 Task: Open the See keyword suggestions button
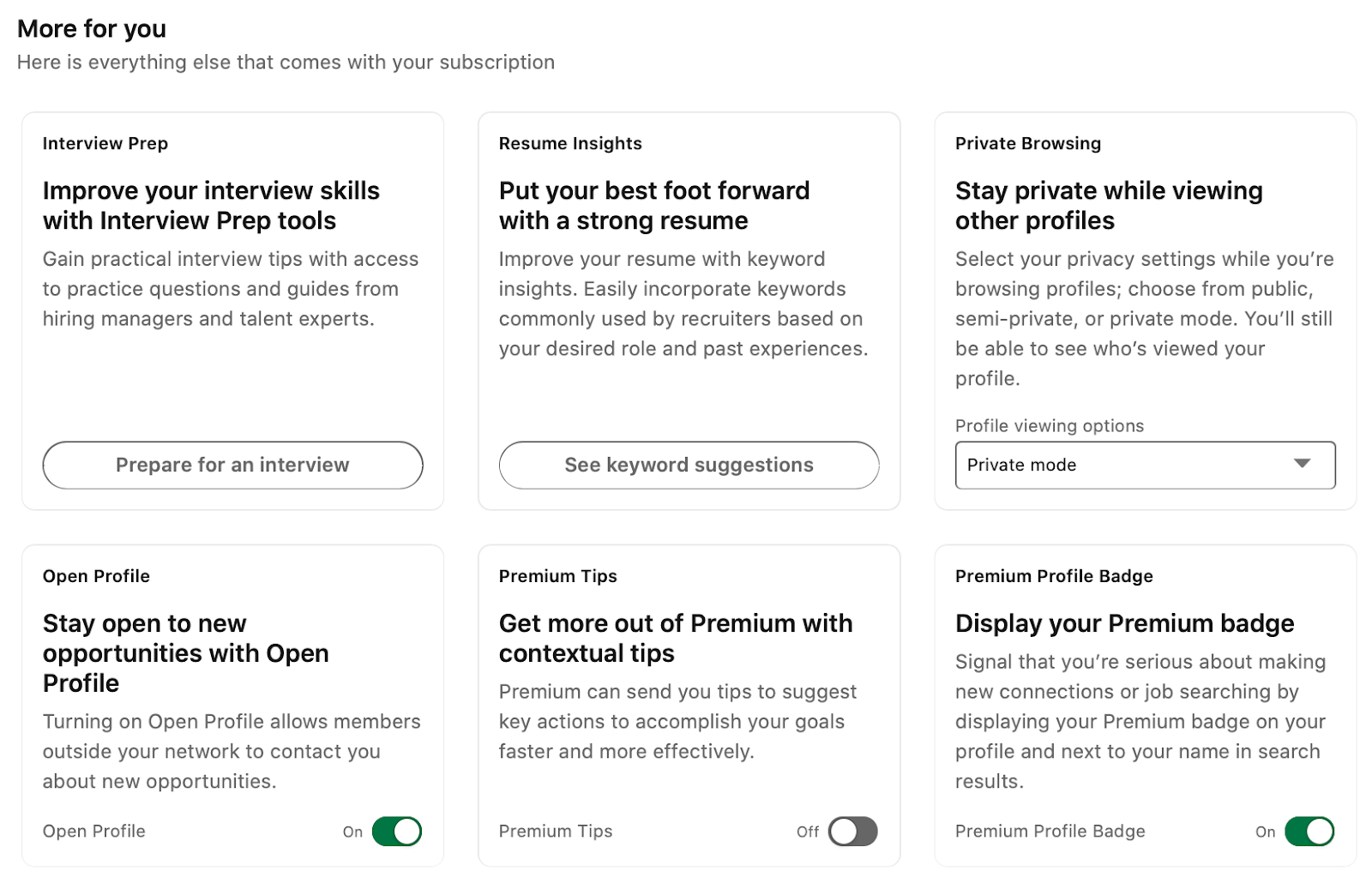click(x=689, y=465)
